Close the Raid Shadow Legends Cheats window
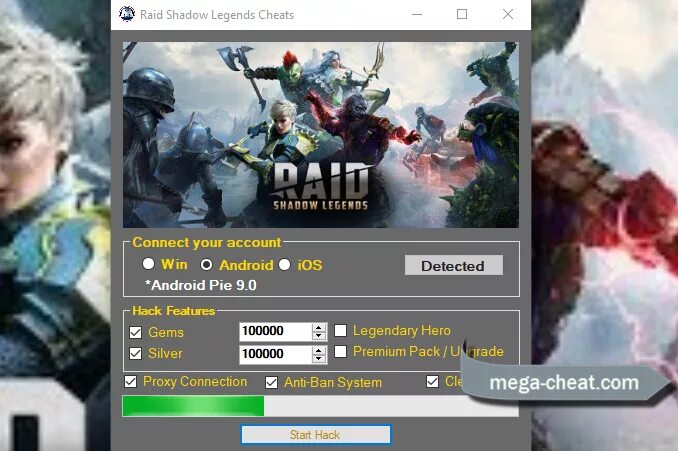 click(508, 14)
